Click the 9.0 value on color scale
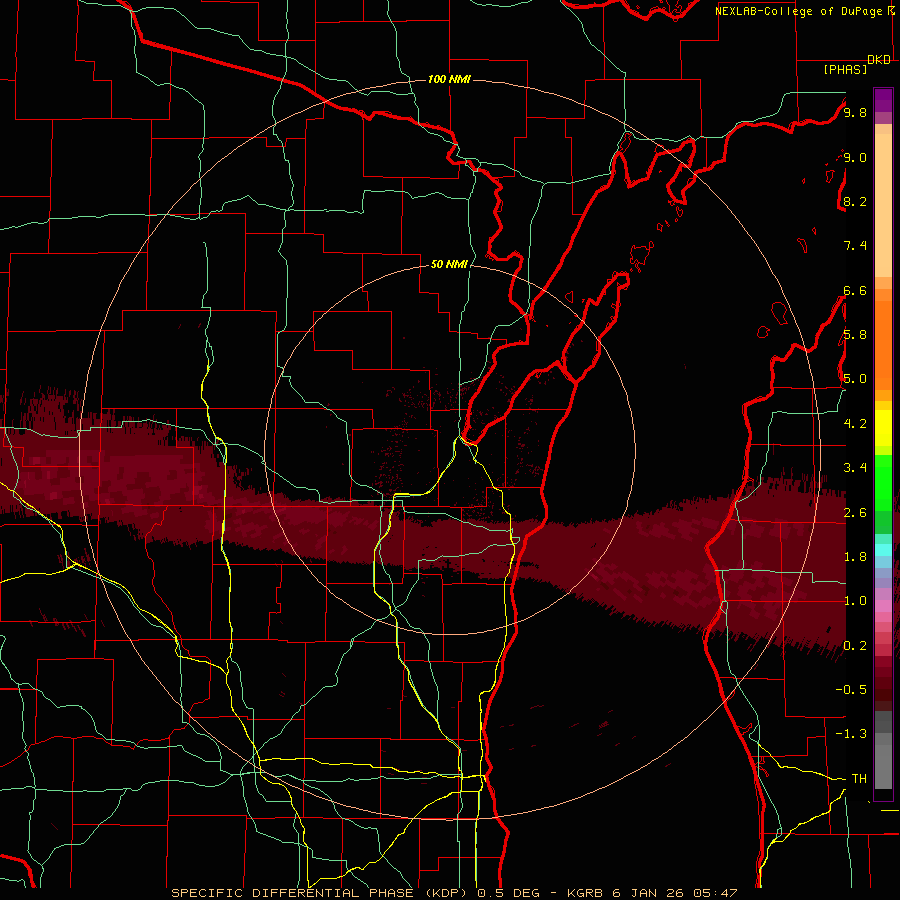900x900 pixels. pyautogui.click(x=855, y=157)
